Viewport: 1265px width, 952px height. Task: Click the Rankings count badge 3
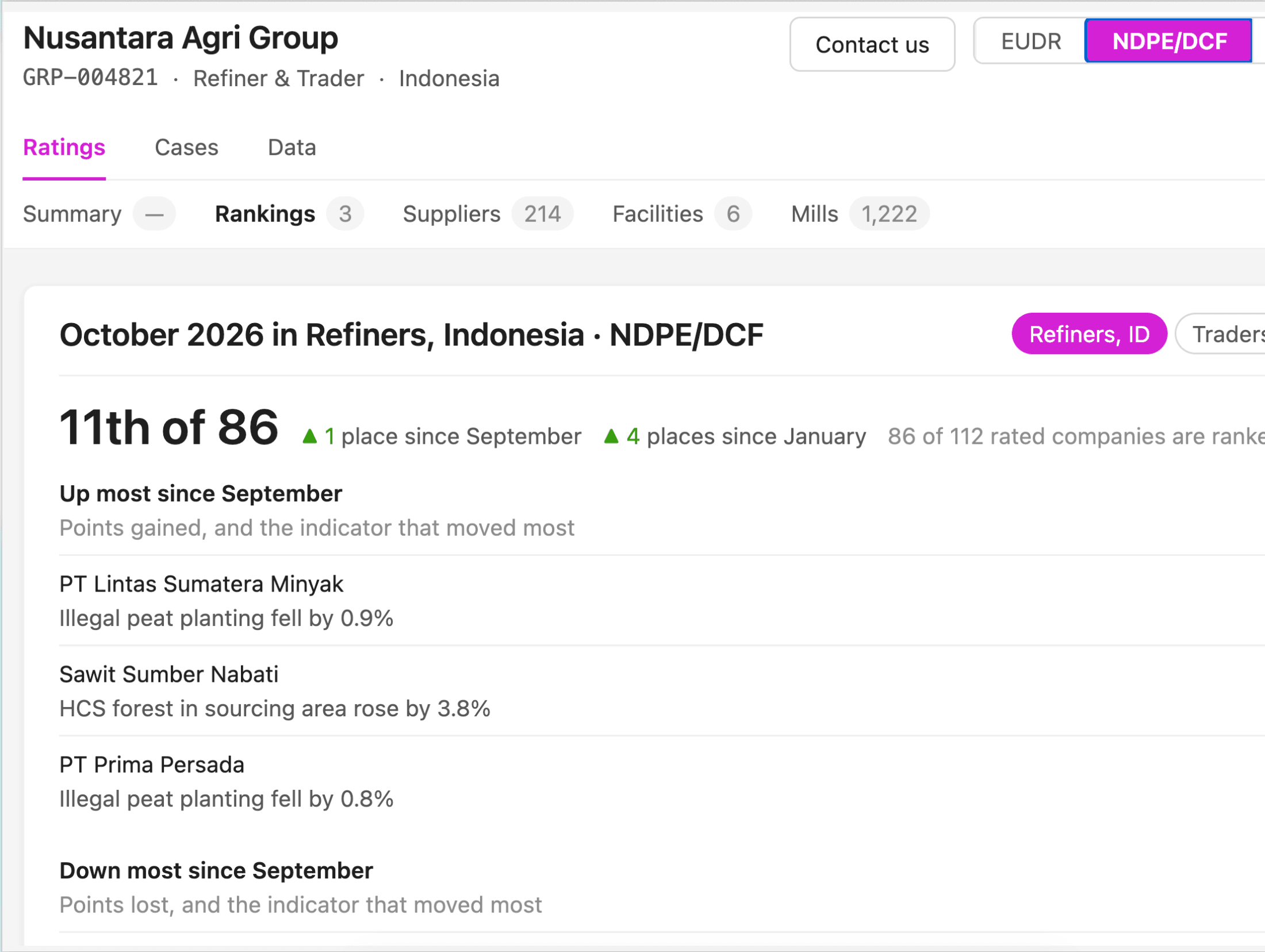(345, 214)
